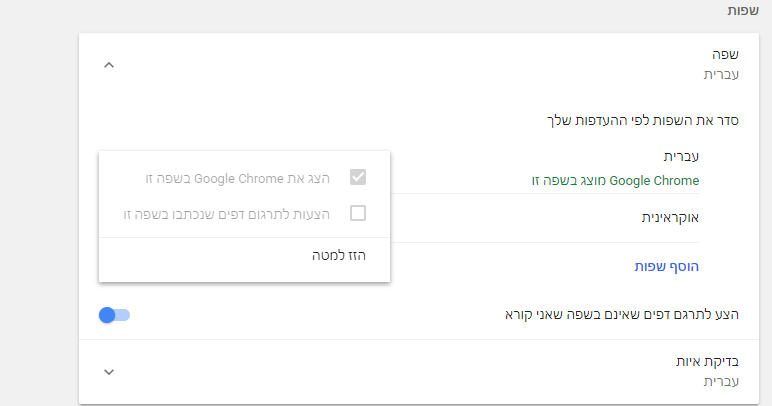Viewport: 772px width, 406px height.
Task: Click the 'שפות' page heading
Action: [x=746, y=11]
